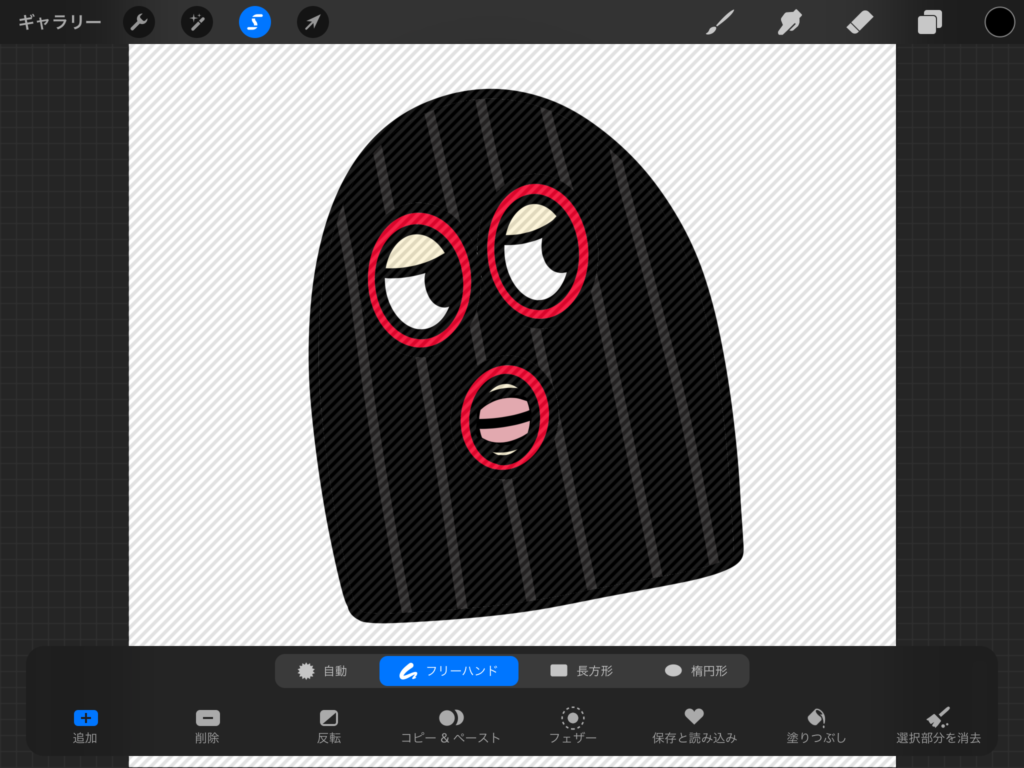Switch to 自動 automatic selection mode
Viewport: 1024px width, 768px height.
point(323,671)
